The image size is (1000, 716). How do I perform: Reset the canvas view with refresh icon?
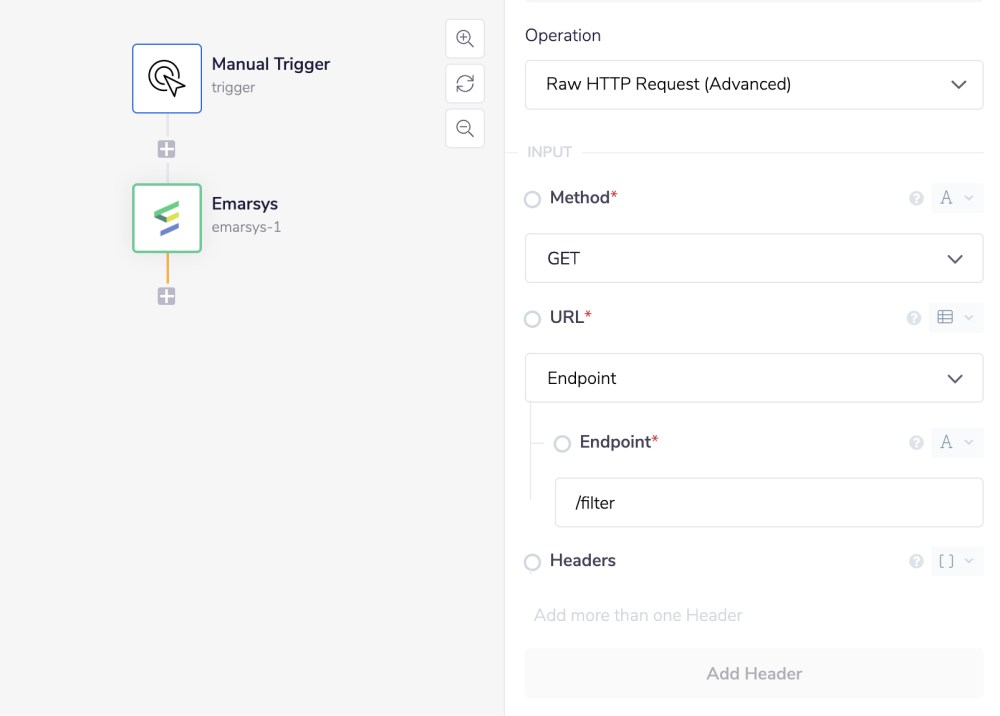pyautogui.click(x=465, y=84)
